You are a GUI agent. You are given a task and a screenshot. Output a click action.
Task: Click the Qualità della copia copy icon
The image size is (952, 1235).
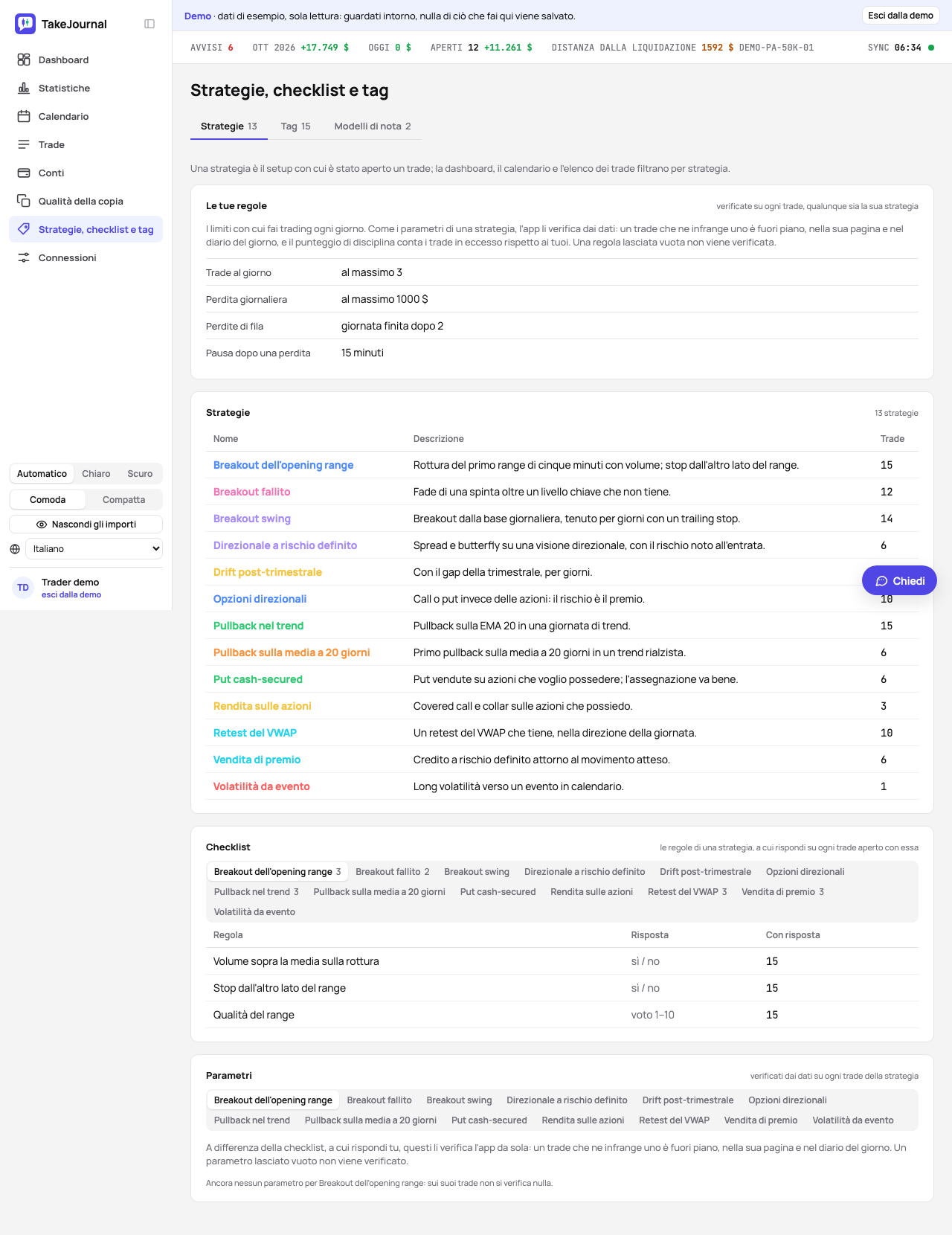pyautogui.click(x=24, y=201)
